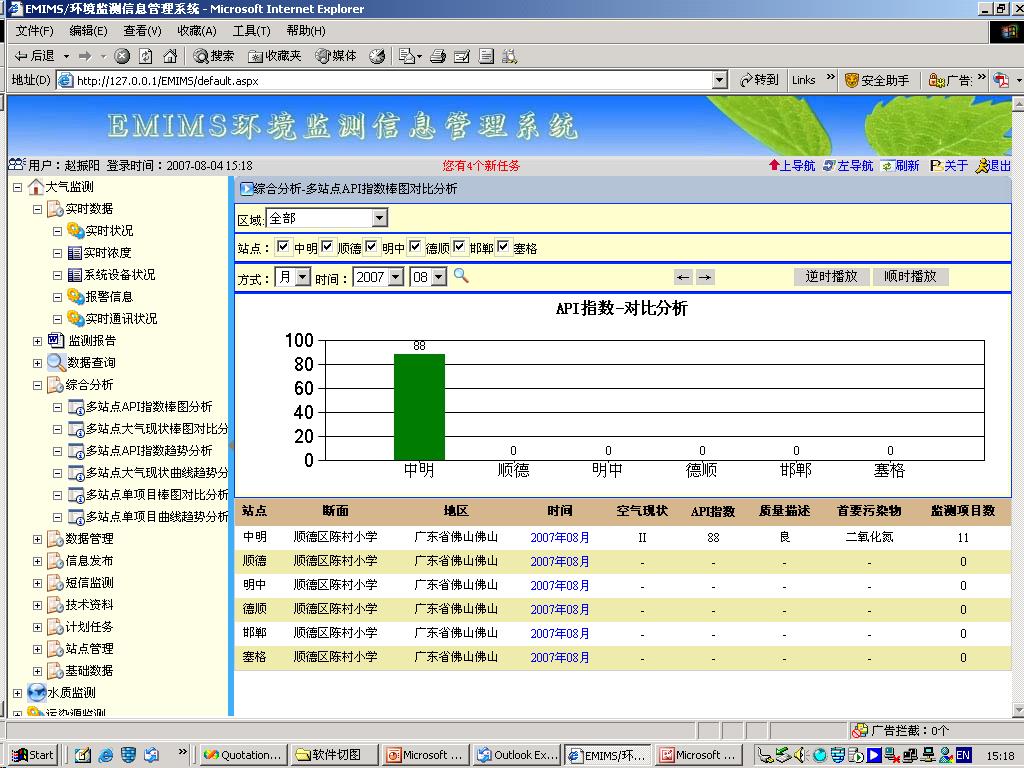The width and height of the screenshot is (1024, 768).
Task: Click the IE Back arrow icon
Action: point(22,56)
